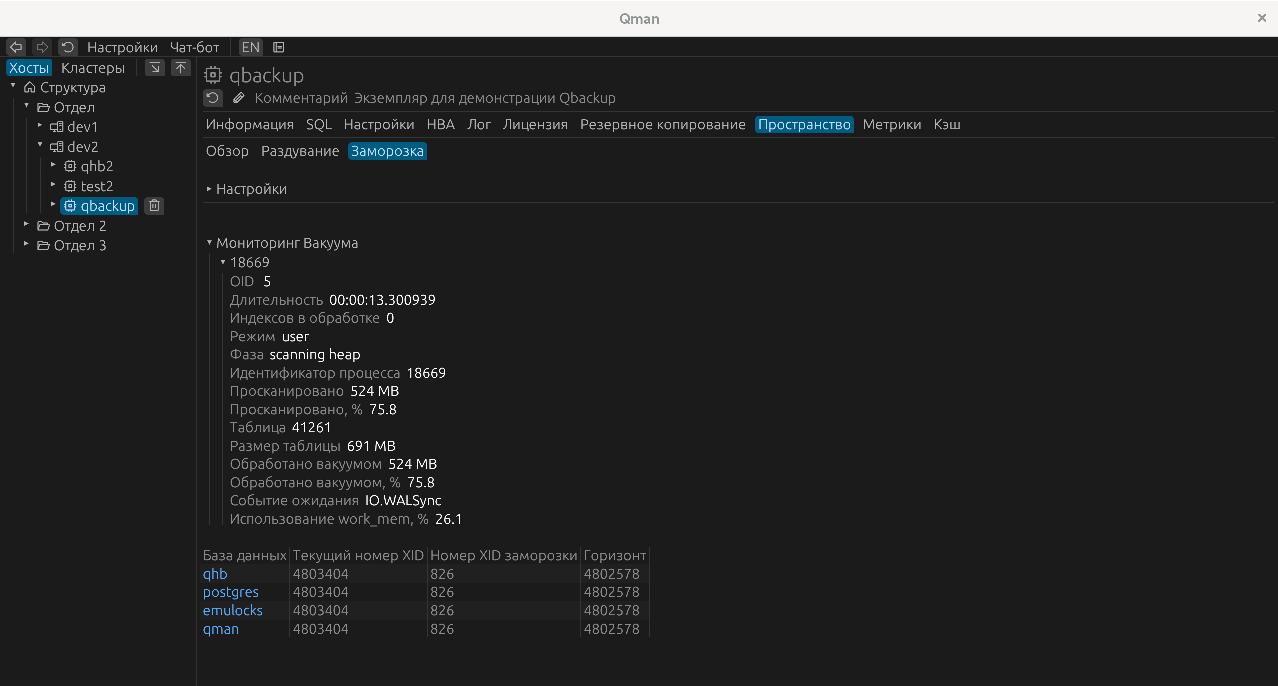Viewport: 1278px width, 686px height.
Task: Click the up-arrow icon beside Кластеры
Action: click(181, 68)
